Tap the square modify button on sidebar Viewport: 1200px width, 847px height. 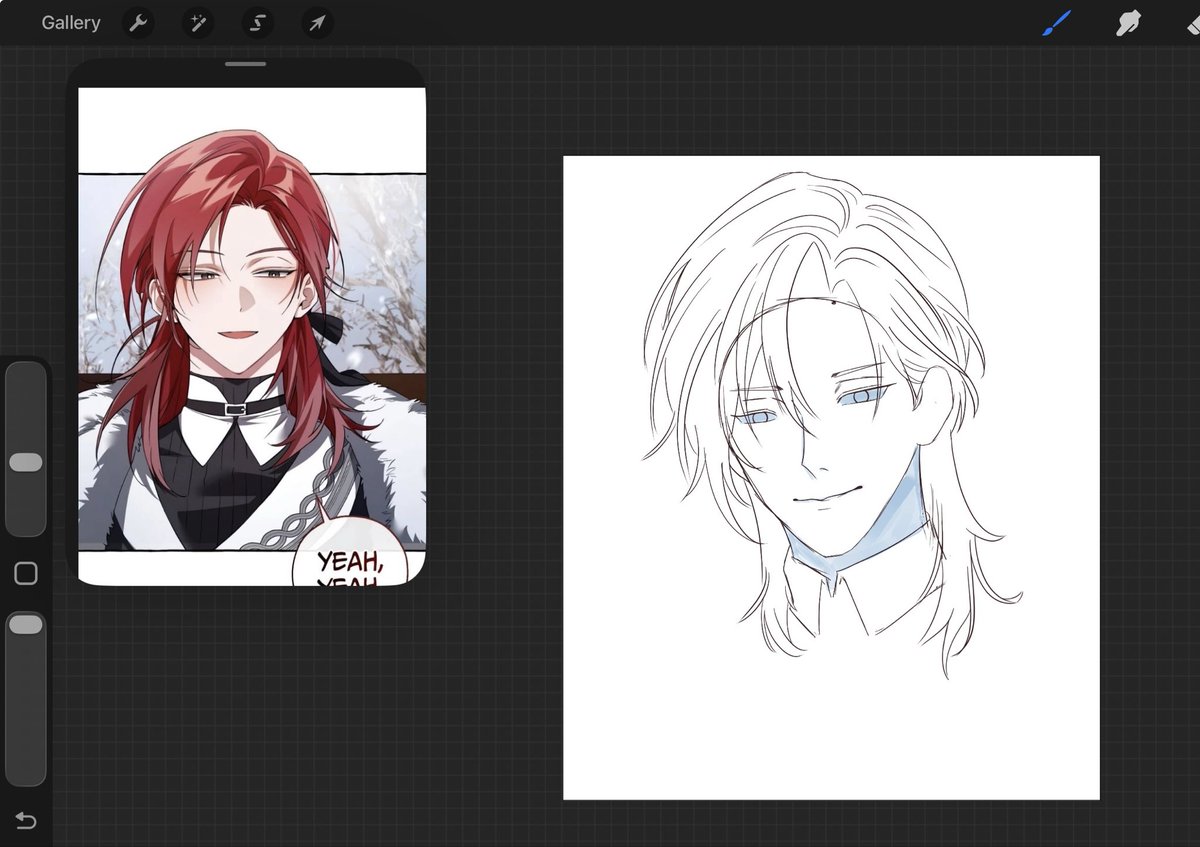[x=26, y=573]
